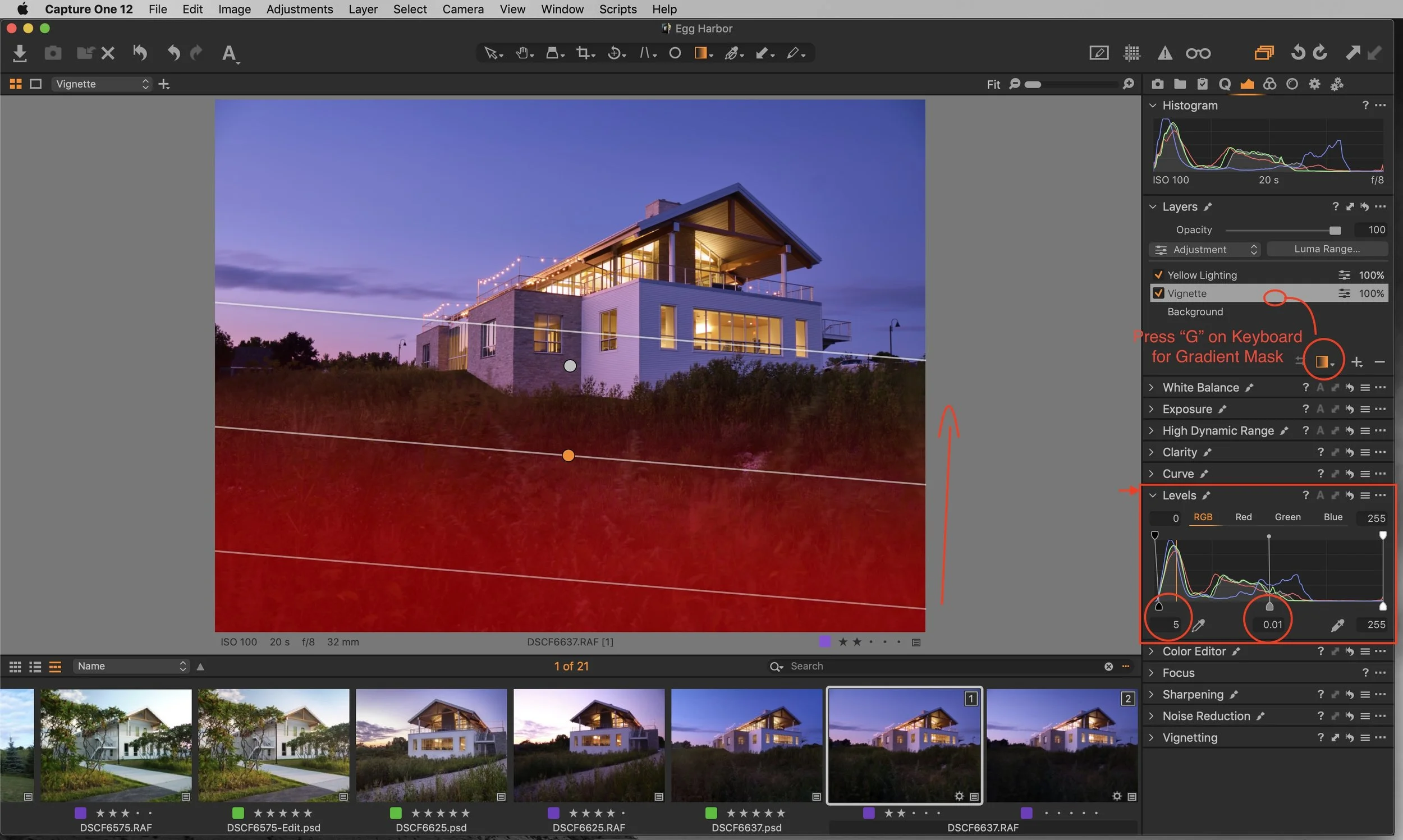
Task: Select the DSCF6625.psd thumbnail
Action: point(431,745)
